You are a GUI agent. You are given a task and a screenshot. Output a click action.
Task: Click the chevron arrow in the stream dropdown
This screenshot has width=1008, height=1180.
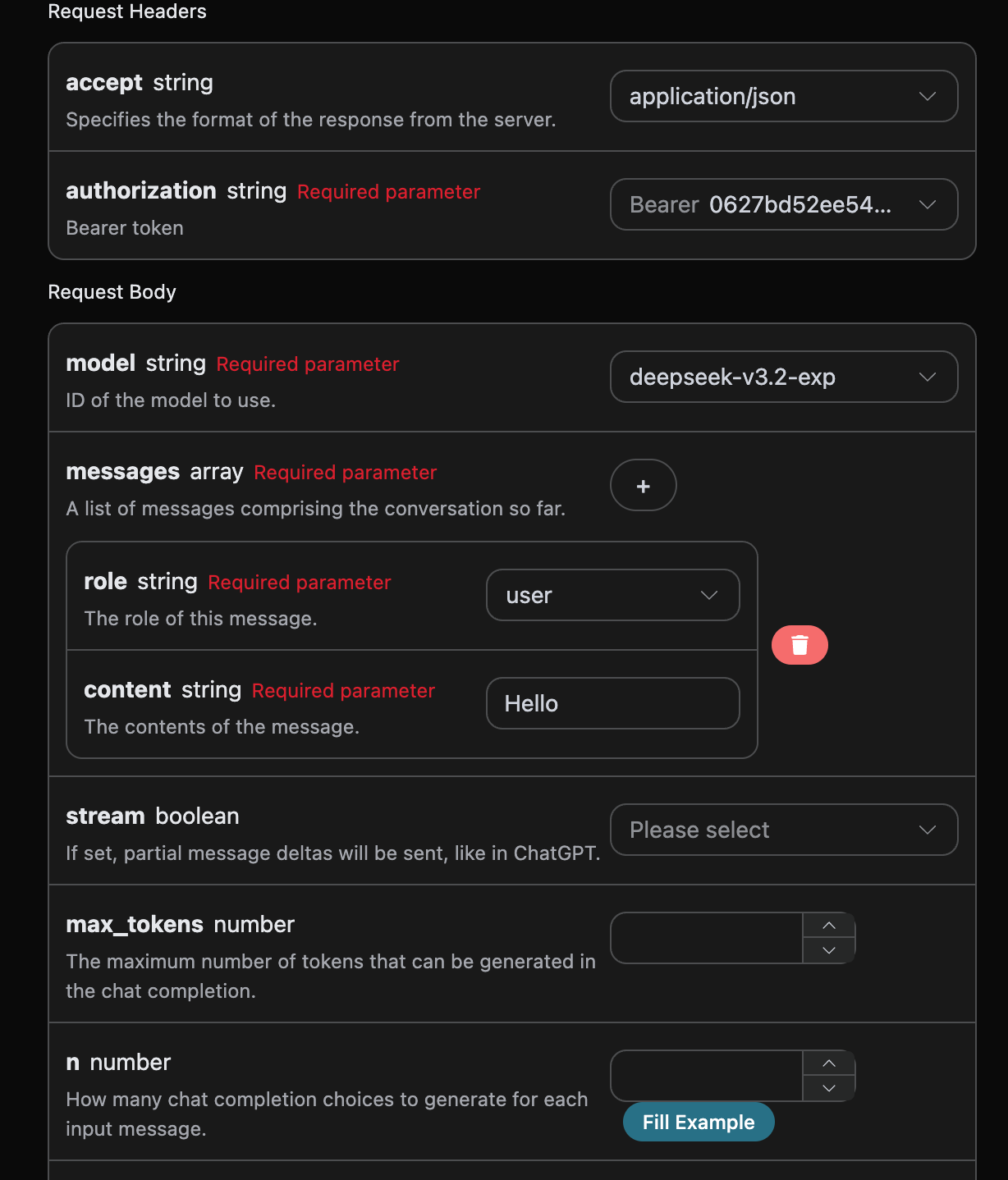point(928,830)
